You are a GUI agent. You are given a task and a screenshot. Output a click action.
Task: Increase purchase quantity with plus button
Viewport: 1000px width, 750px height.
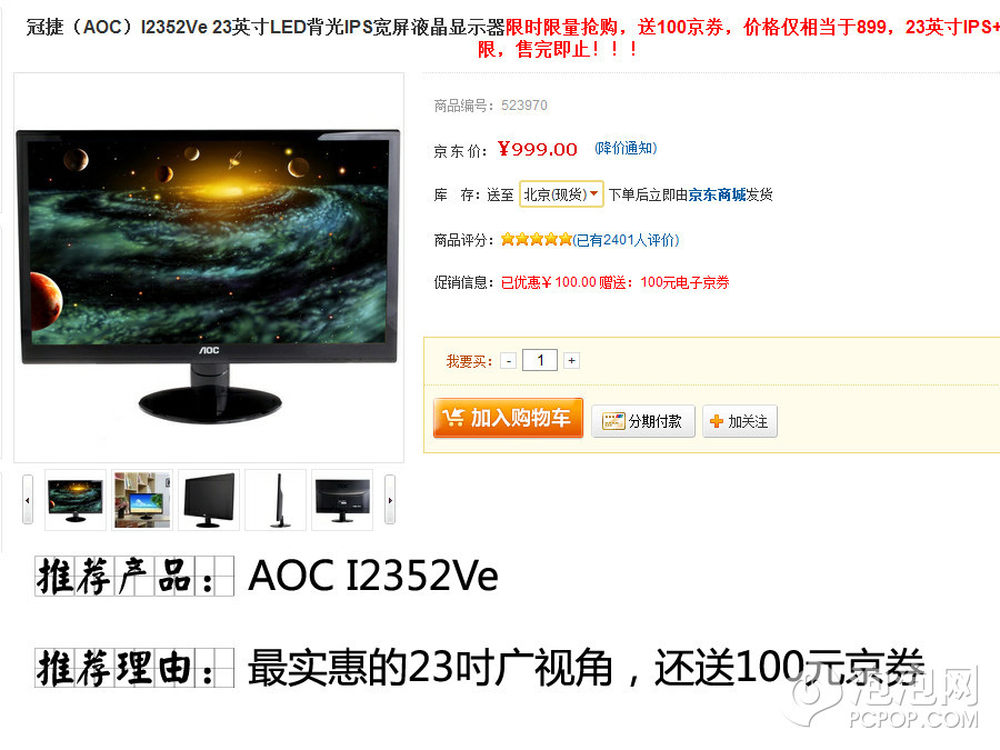pyautogui.click(x=571, y=360)
